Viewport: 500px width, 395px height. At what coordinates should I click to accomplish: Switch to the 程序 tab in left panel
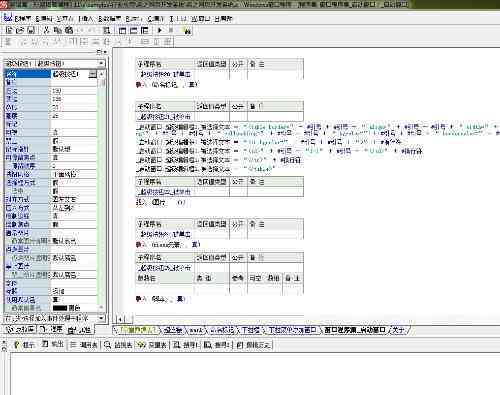tap(52, 330)
